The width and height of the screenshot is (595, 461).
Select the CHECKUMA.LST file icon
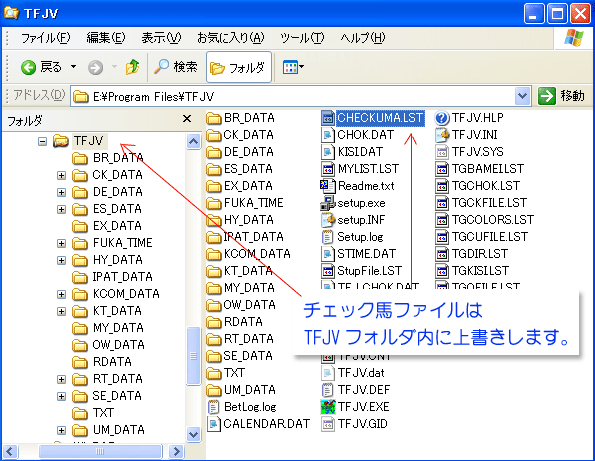click(x=327, y=118)
